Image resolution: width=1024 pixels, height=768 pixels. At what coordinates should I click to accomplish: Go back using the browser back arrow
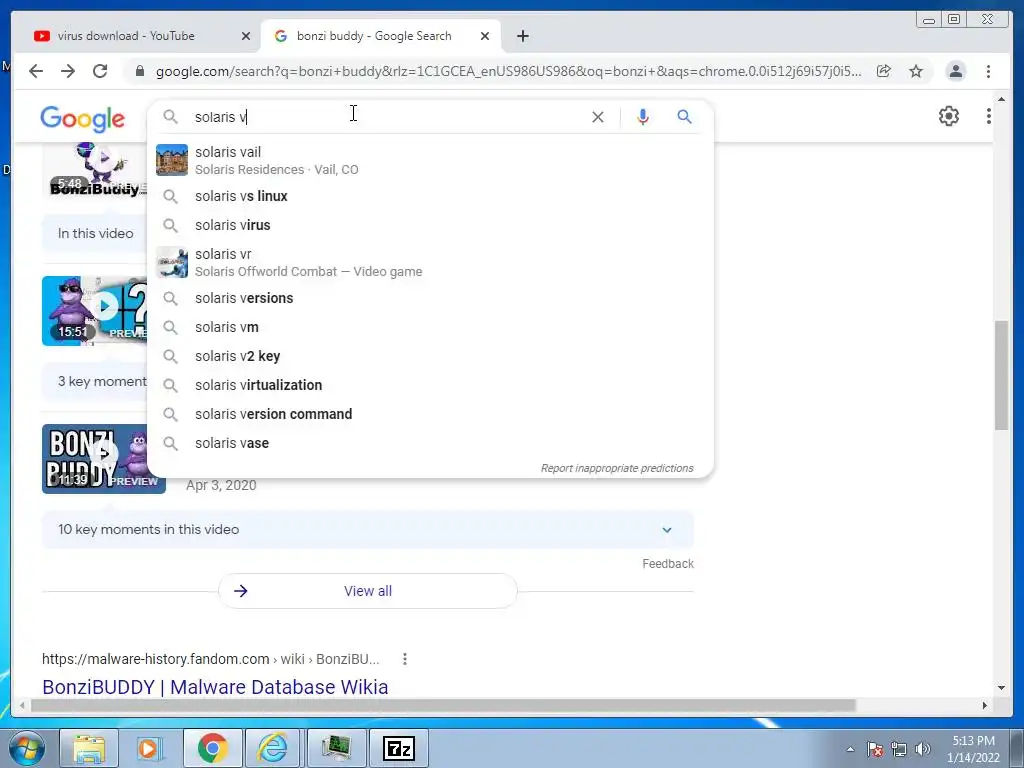(x=36, y=71)
